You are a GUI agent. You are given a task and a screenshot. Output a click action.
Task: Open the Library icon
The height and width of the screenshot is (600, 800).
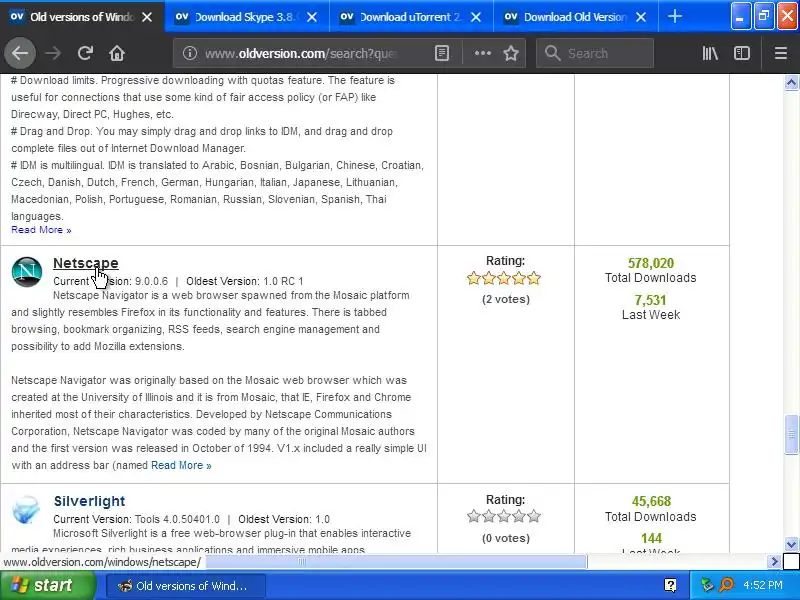710,53
